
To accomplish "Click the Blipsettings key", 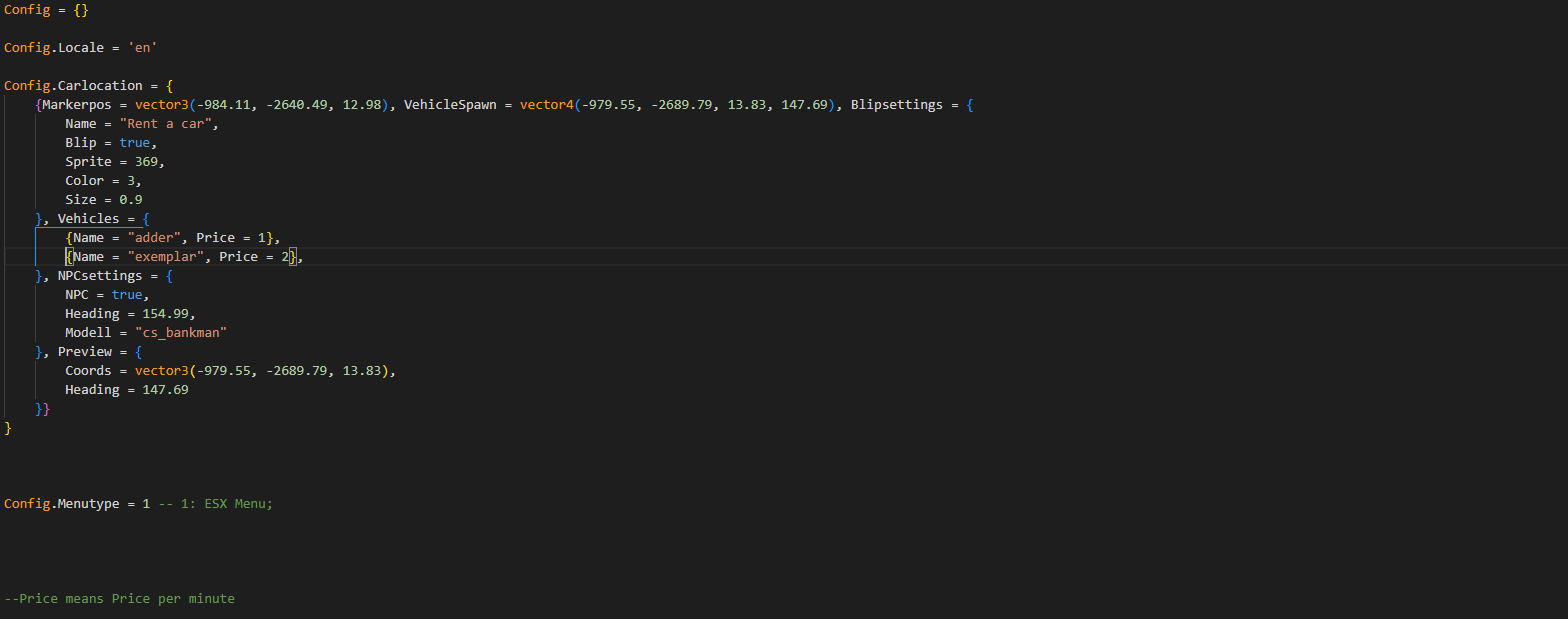I will [x=897, y=105].
